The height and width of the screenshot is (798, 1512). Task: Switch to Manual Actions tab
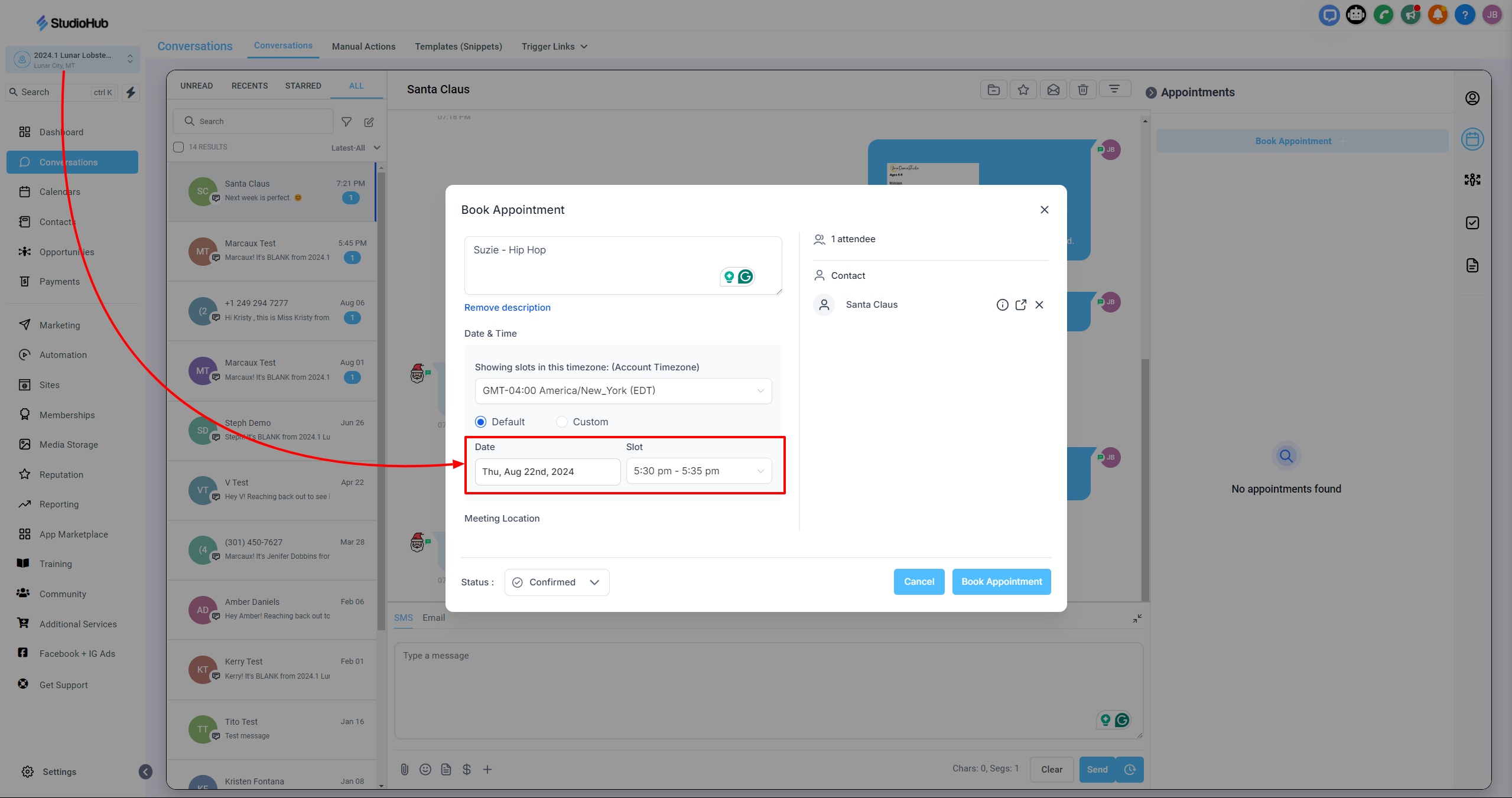(x=363, y=47)
